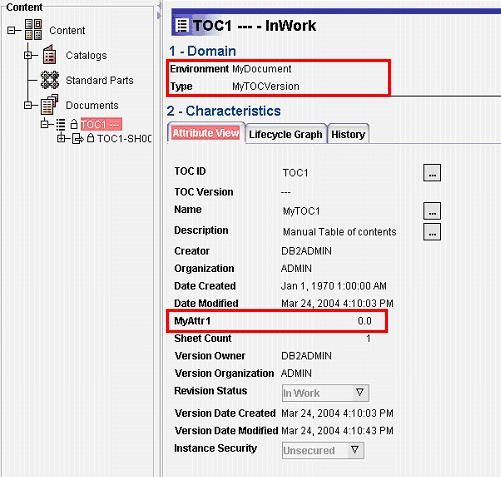This screenshot has width=501, height=477.
Task: Click the Standard Parts gear icon
Action: tap(50, 80)
